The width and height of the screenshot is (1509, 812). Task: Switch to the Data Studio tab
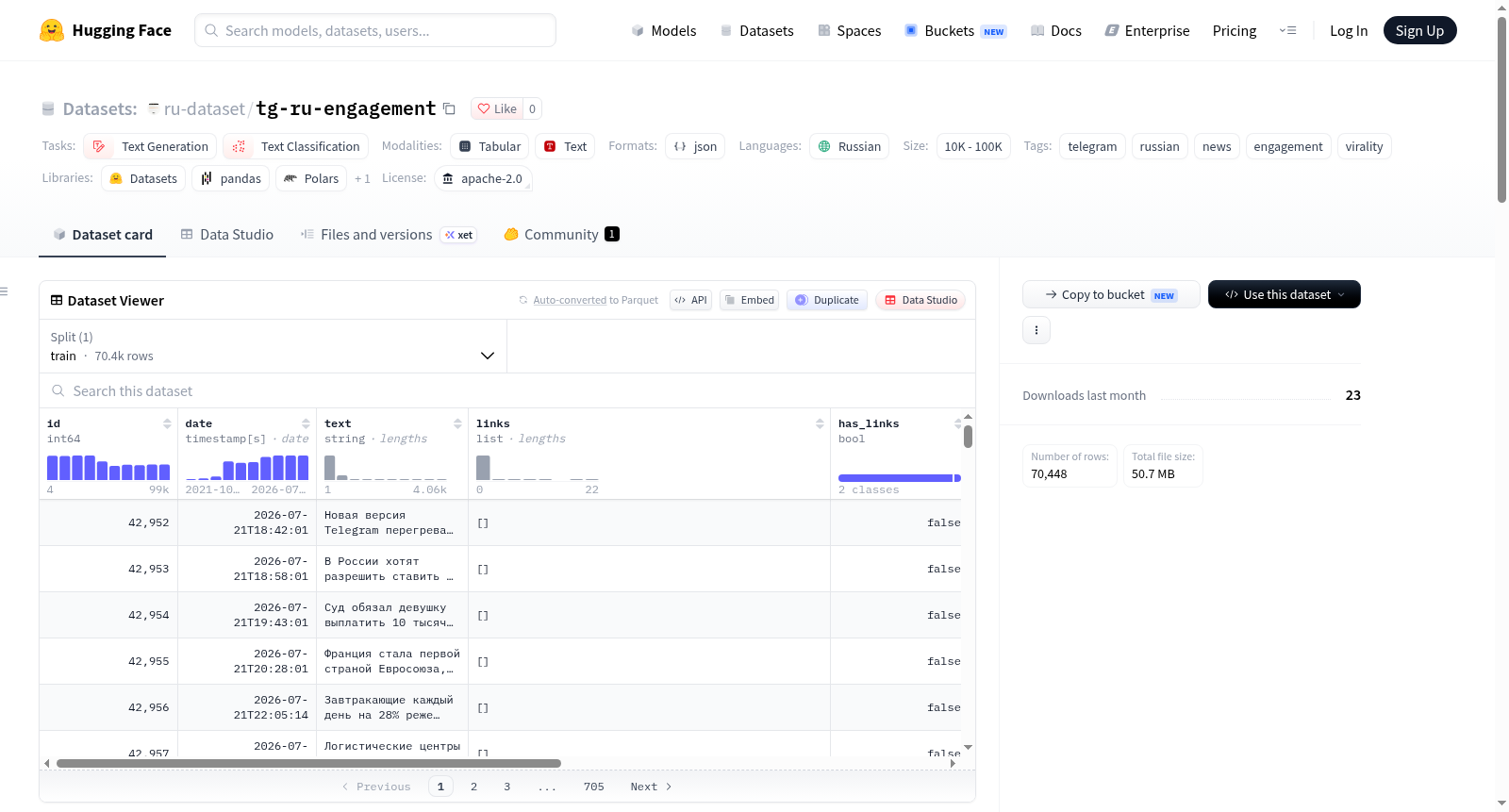pyautogui.click(x=227, y=235)
